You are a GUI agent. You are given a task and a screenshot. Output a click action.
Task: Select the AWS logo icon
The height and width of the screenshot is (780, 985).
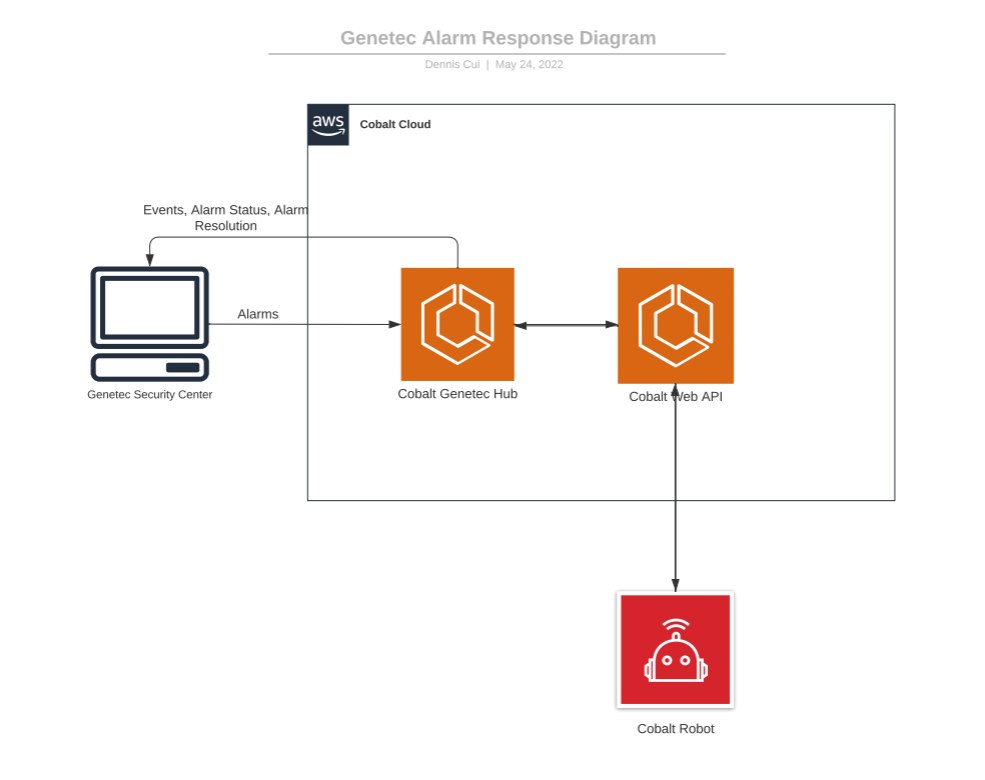tap(328, 124)
